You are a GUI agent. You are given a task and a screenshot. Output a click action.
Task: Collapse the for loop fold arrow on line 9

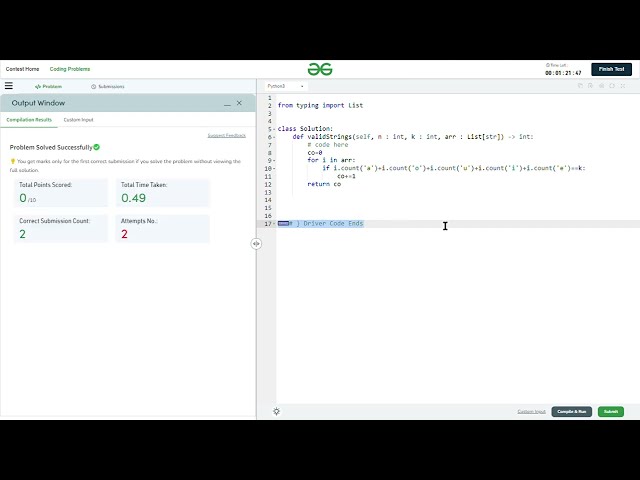[274, 161]
